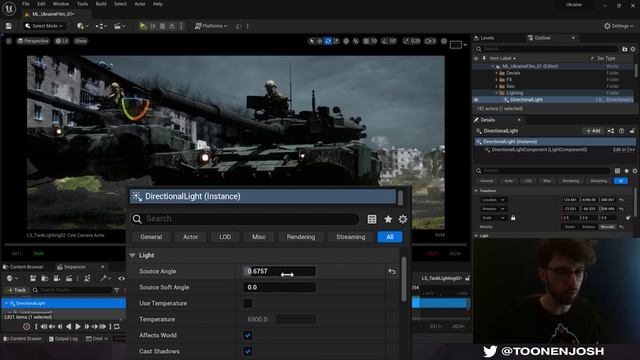
Task: Select the Geo folder row in Outliner
Action: (x=554, y=86)
